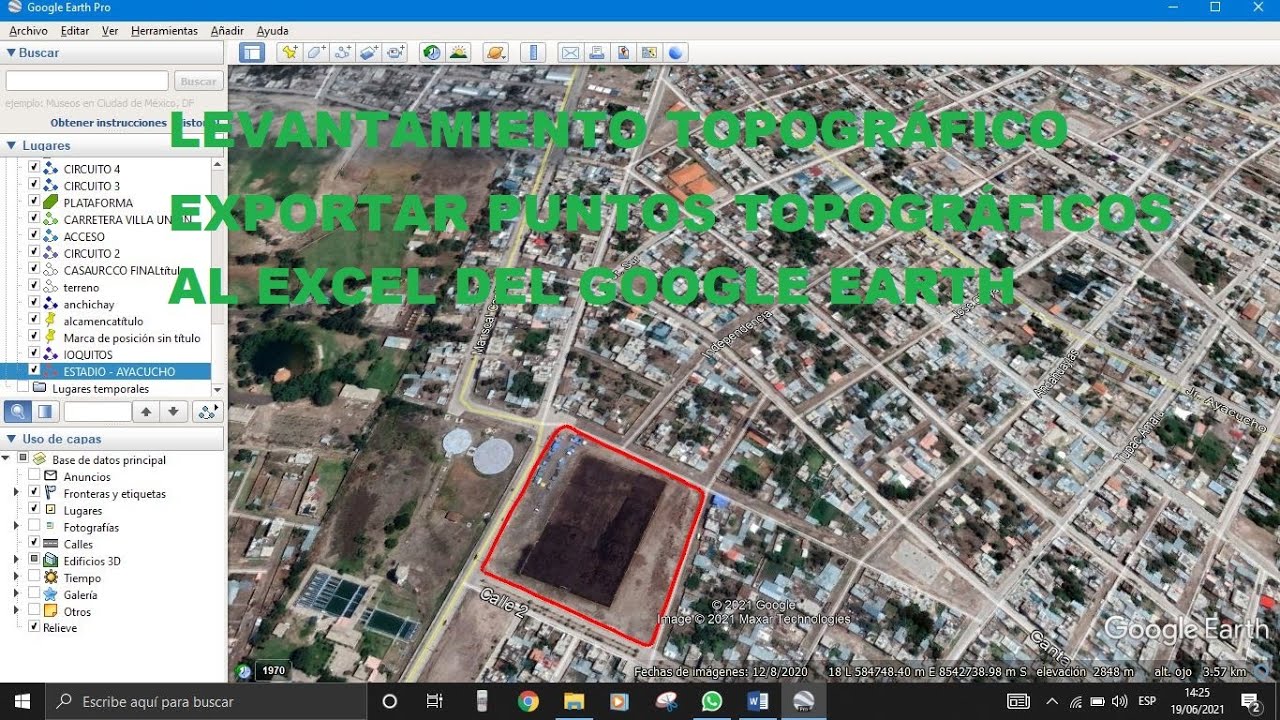Open the Ver menu
This screenshot has width=1280, height=720.
[110, 31]
